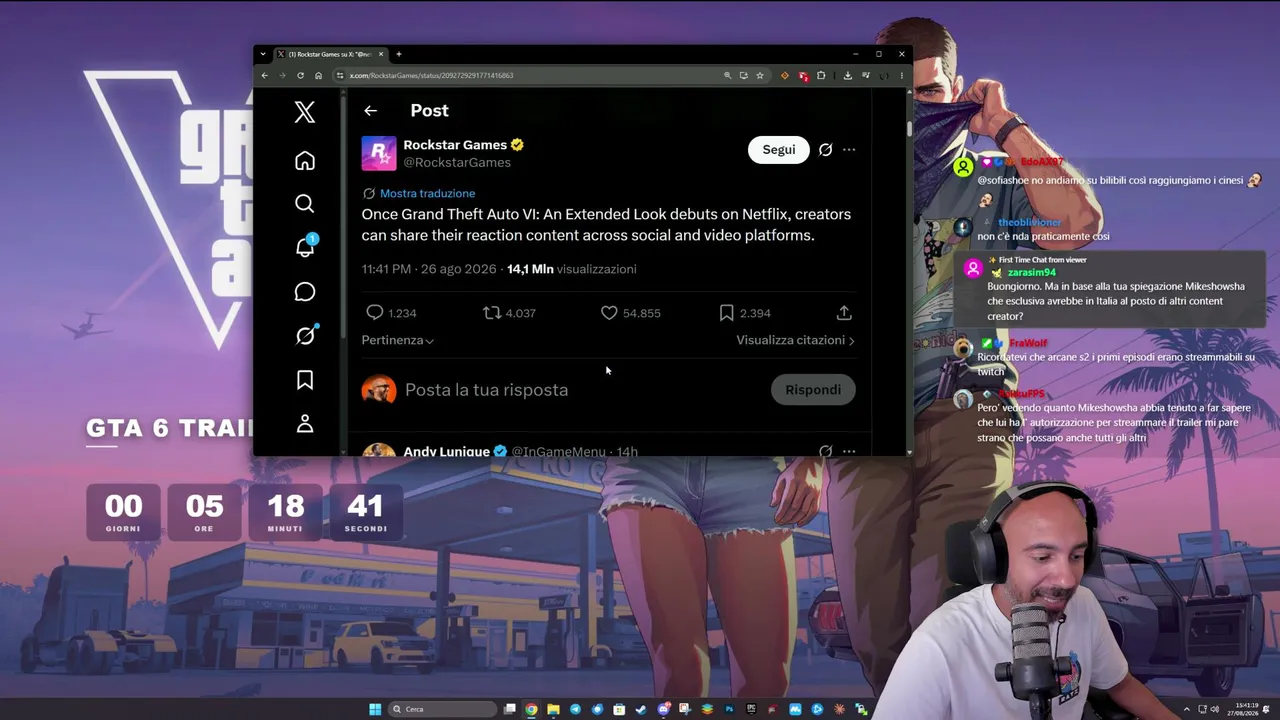The width and height of the screenshot is (1280, 720).
Task: Click the Grok icon beside Segui
Action: [x=825, y=150]
